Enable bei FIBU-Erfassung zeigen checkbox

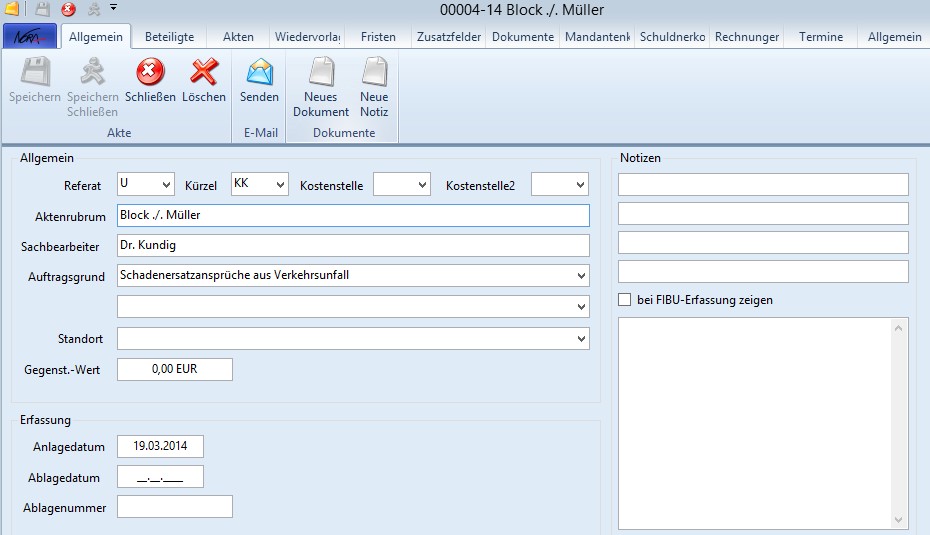(625, 300)
